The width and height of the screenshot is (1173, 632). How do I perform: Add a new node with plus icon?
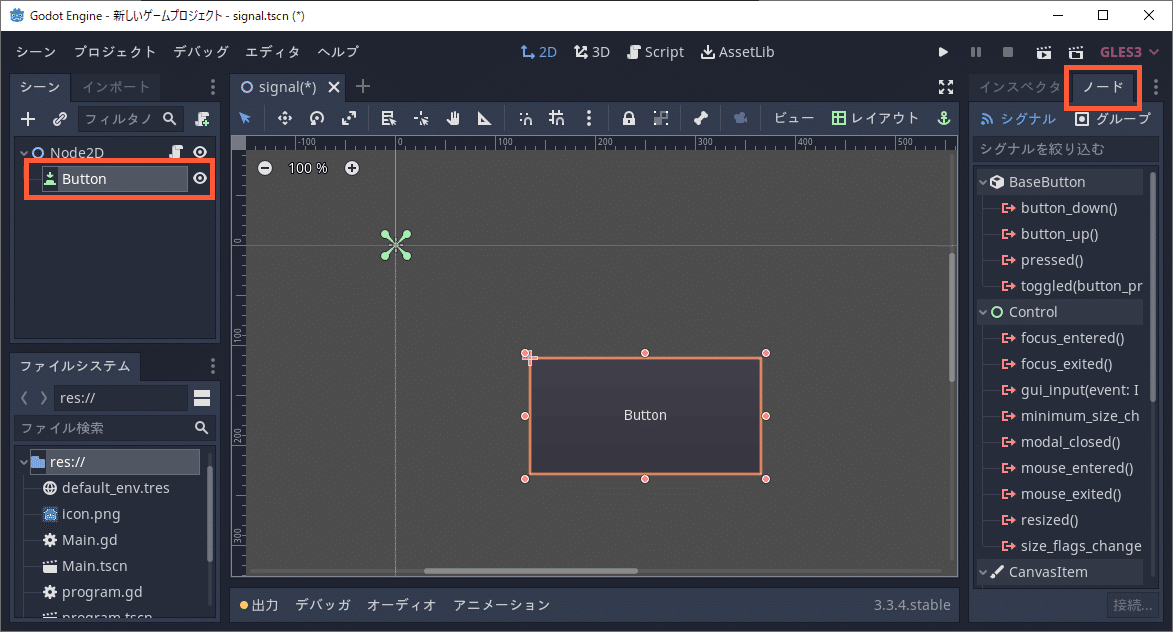tap(28, 119)
